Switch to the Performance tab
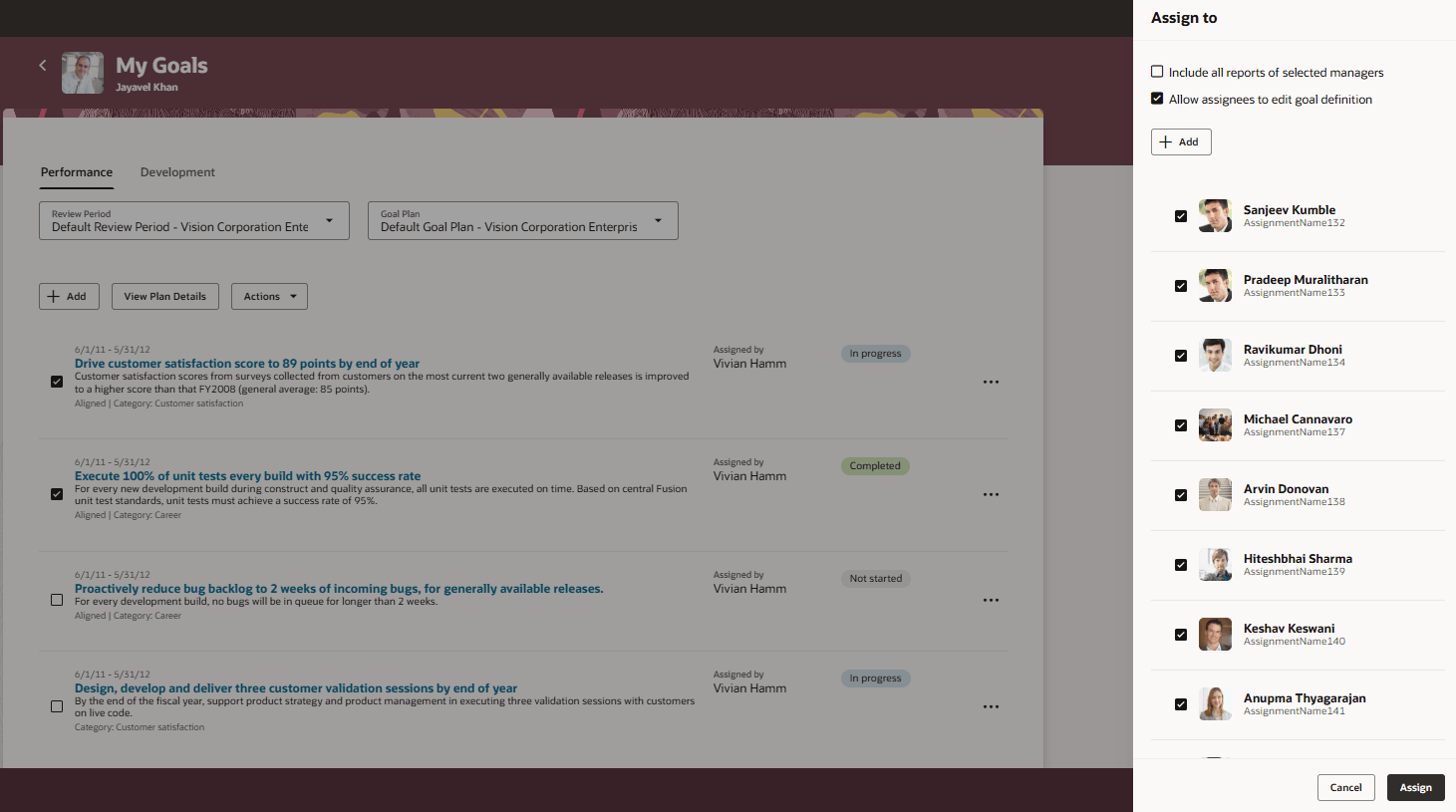Image resolution: width=1456 pixels, height=812 pixels. 77,172
